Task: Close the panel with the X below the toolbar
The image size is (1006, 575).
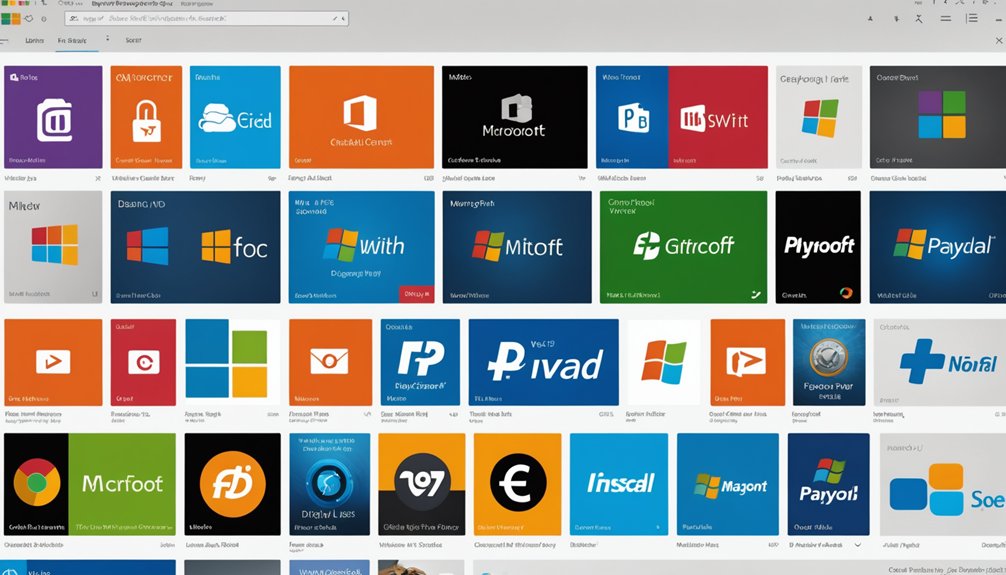Action: (x=999, y=40)
